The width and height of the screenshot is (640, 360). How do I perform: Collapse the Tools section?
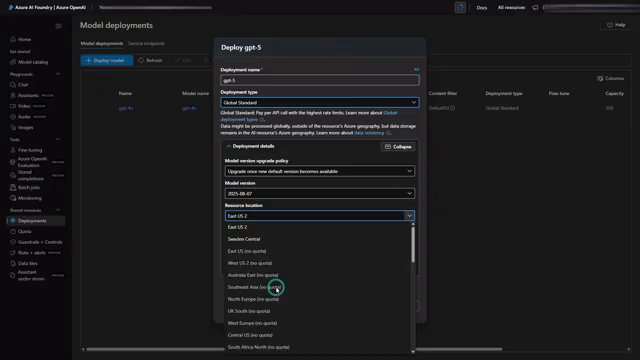58,140
